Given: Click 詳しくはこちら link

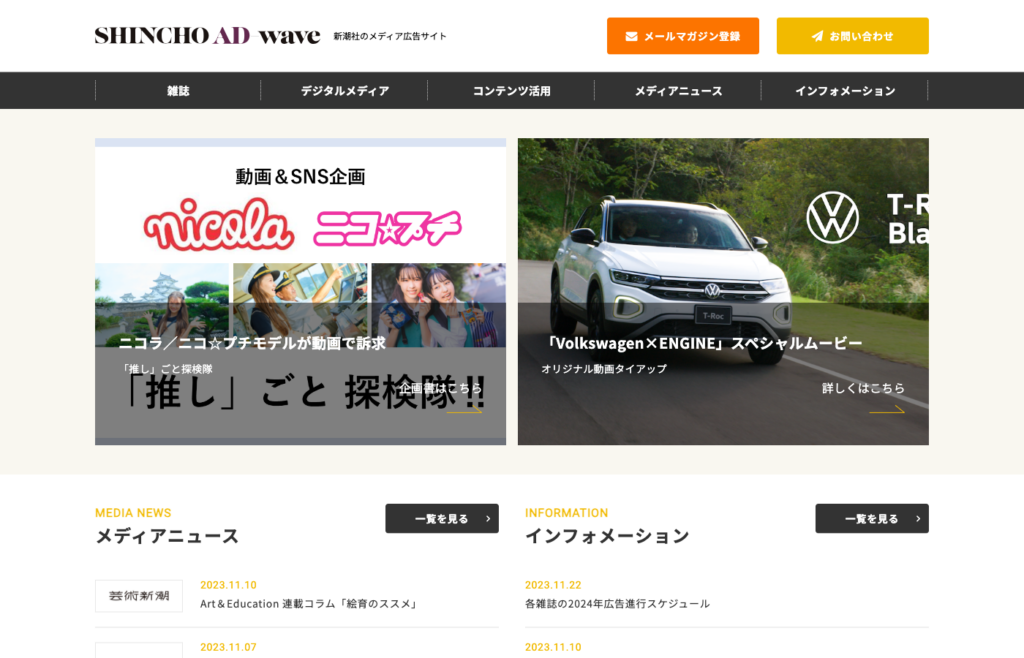Looking at the screenshot, I should click(863, 388).
